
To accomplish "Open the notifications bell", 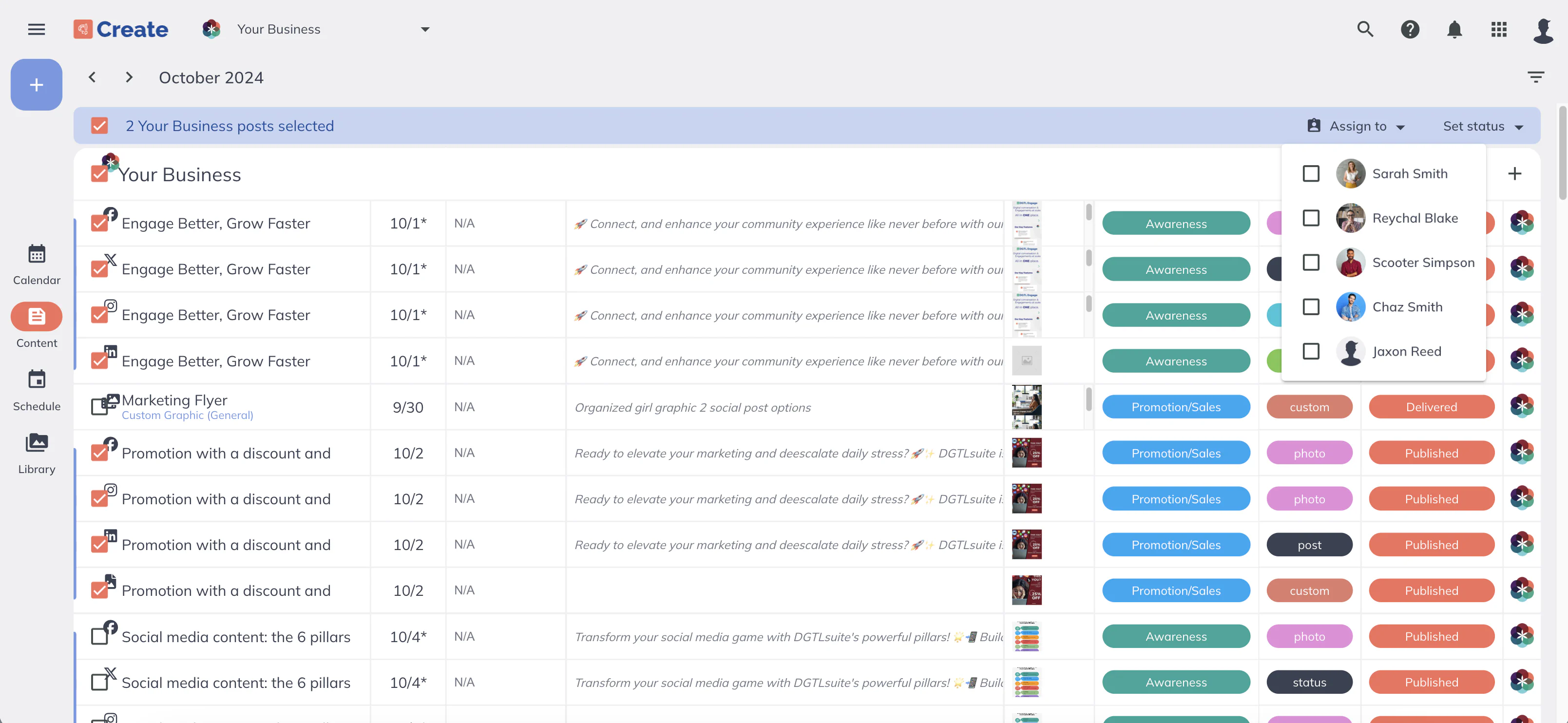I will 1454,29.
